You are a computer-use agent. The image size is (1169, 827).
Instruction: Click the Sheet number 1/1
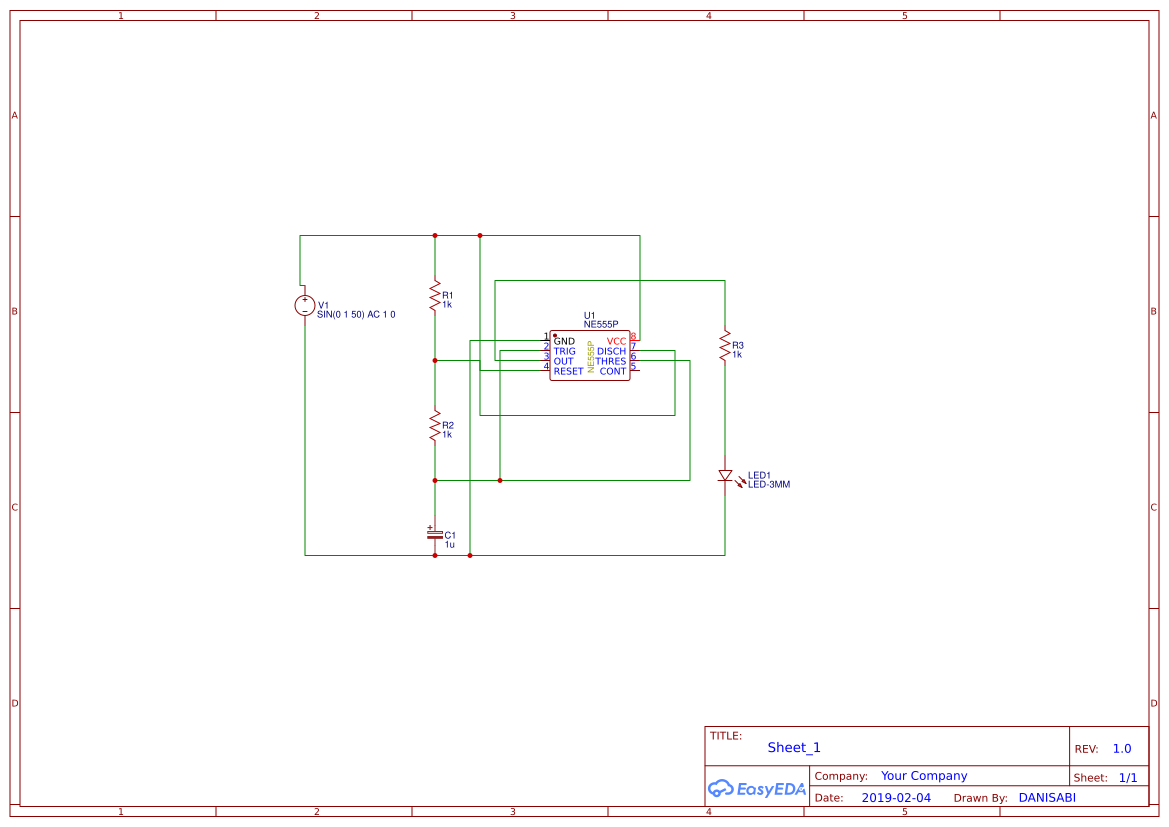coord(1128,778)
